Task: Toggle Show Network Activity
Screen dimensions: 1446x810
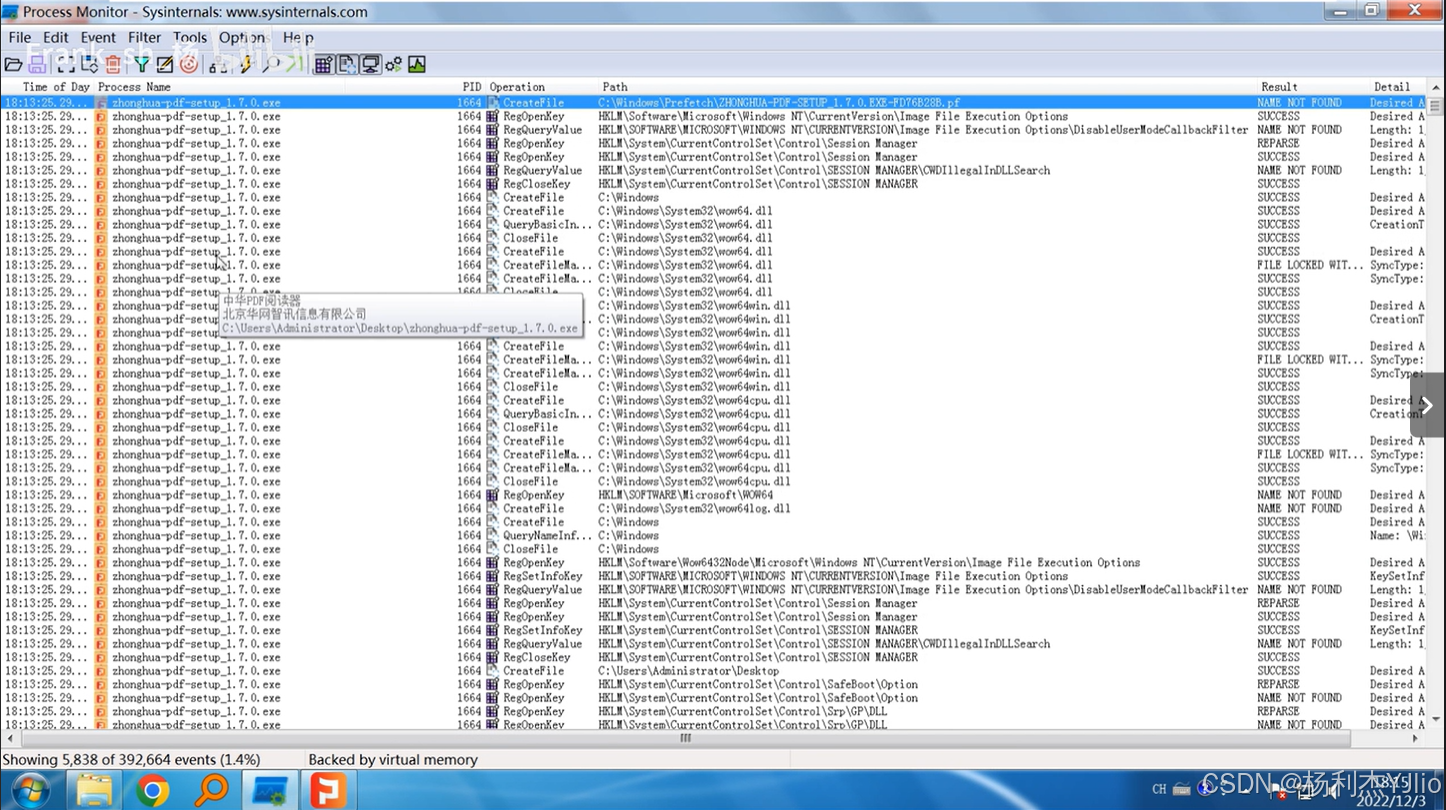Action: tap(370, 64)
